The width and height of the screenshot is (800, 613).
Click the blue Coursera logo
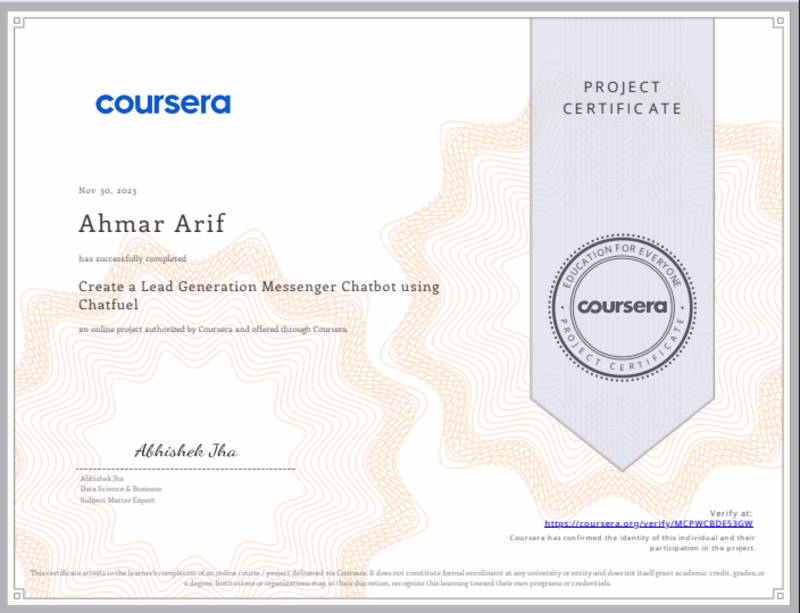click(163, 104)
